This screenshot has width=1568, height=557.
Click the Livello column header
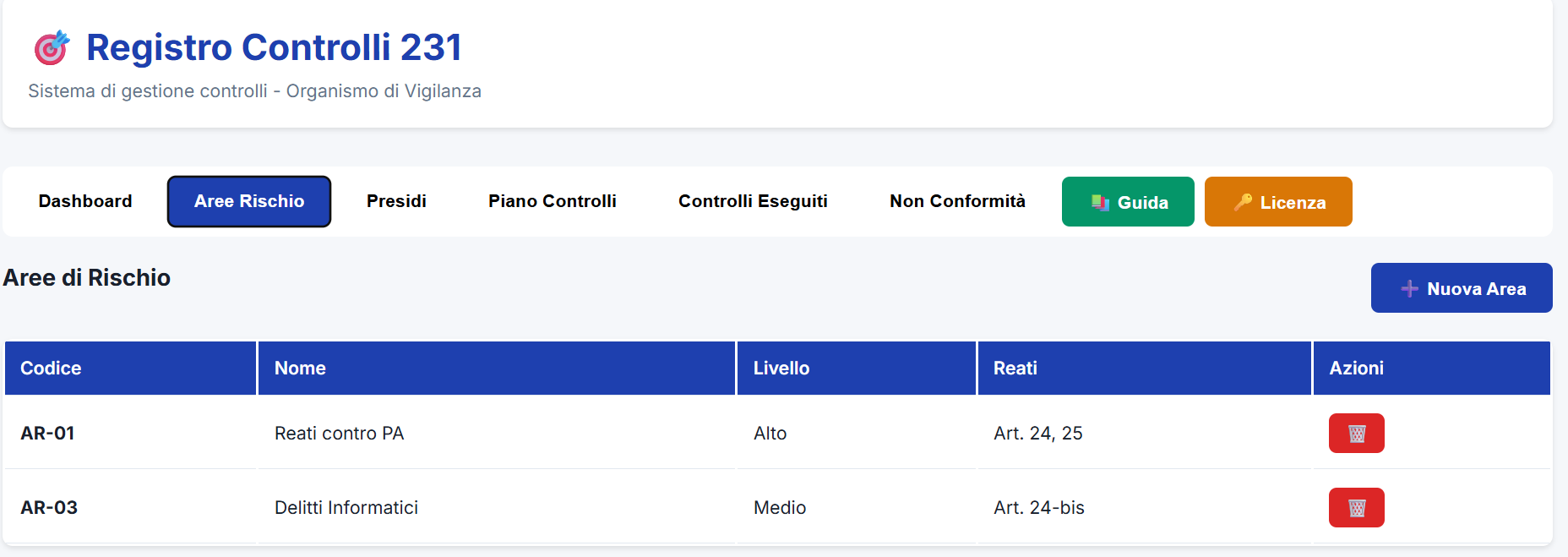click(x=781, y=369)
